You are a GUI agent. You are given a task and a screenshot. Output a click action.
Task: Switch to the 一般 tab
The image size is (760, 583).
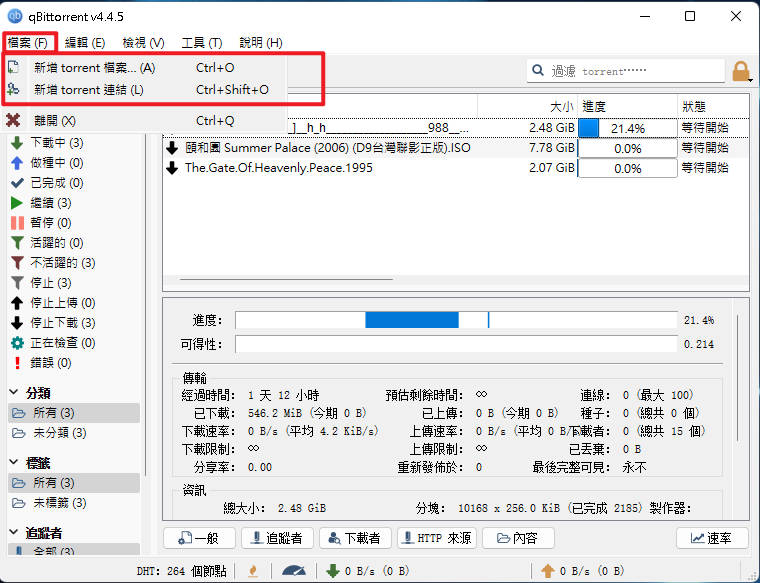[x=199, y=538]
